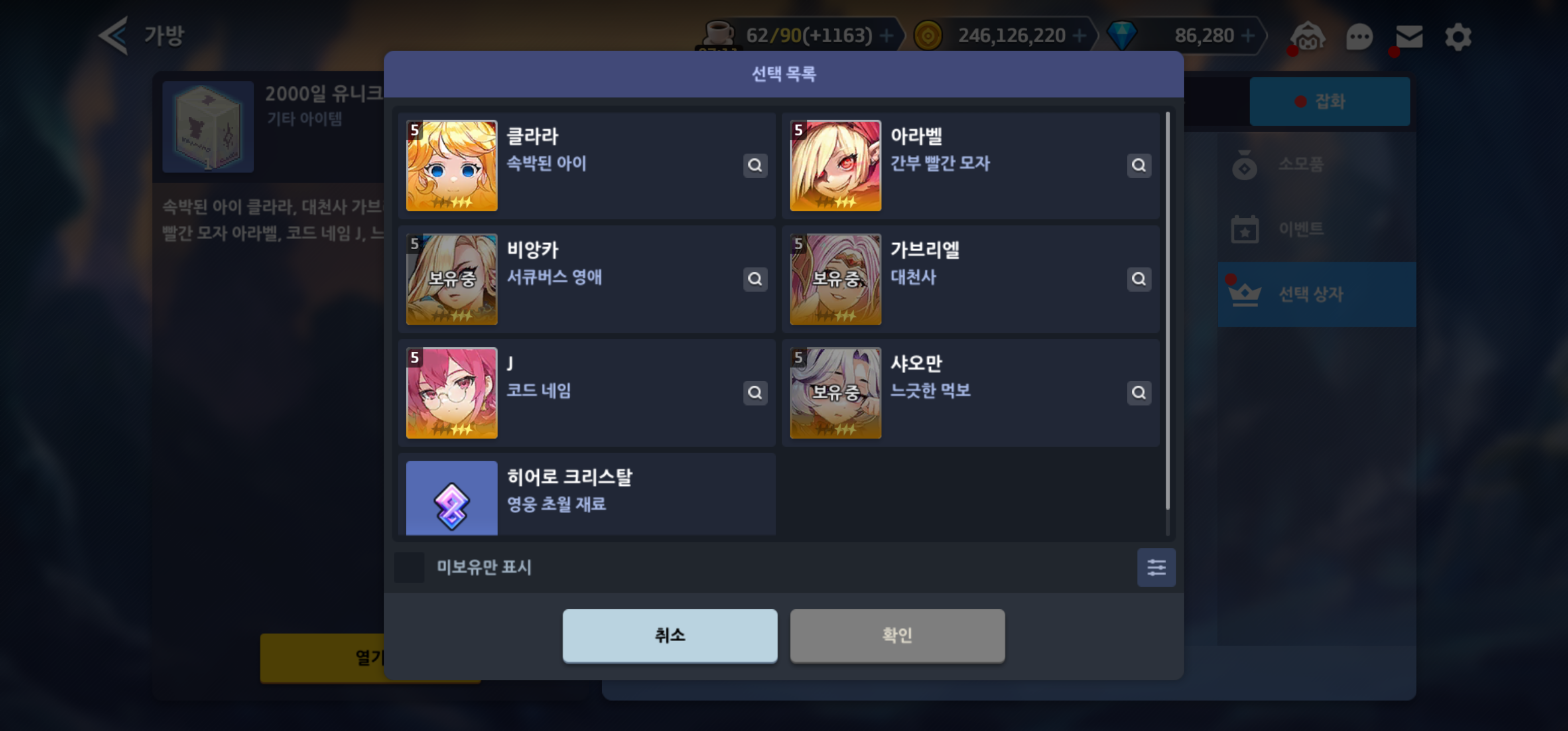The width and height of the screenshot is (1568, 731).
Task: Add more gold coins with plus
Action: click(1079, 36)
